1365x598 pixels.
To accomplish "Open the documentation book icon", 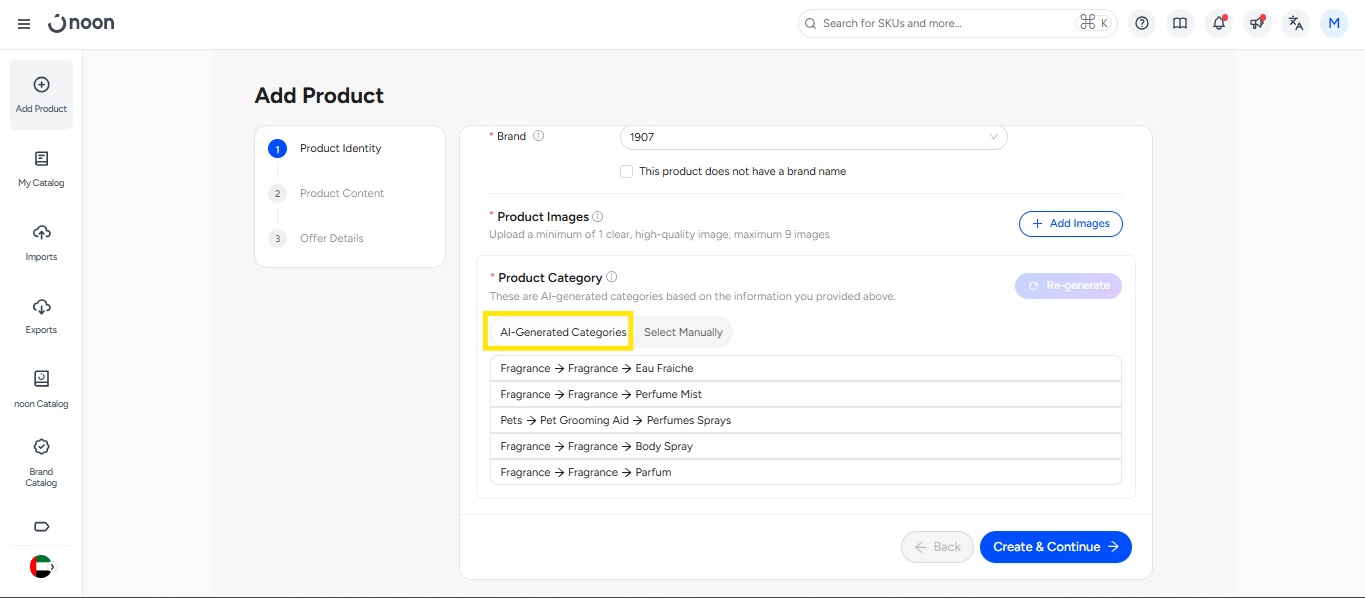I will (1180, 24).
